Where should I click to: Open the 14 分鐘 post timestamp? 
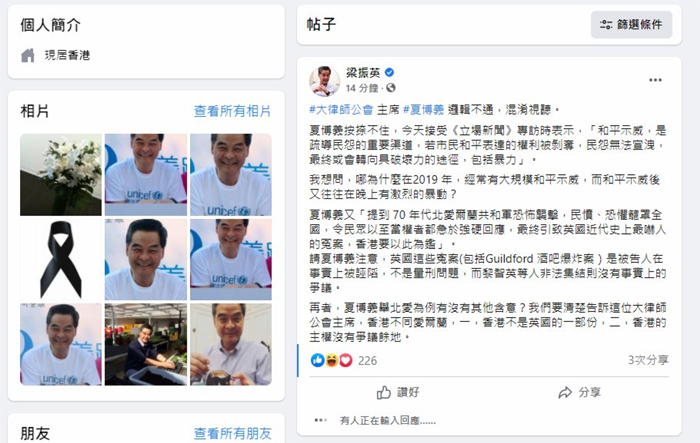pyautogui.click(x=362, y=88)
